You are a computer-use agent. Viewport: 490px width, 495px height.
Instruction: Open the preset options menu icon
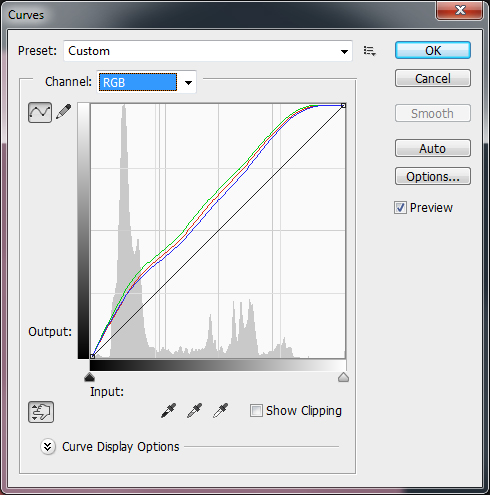(x=370, y=51)
